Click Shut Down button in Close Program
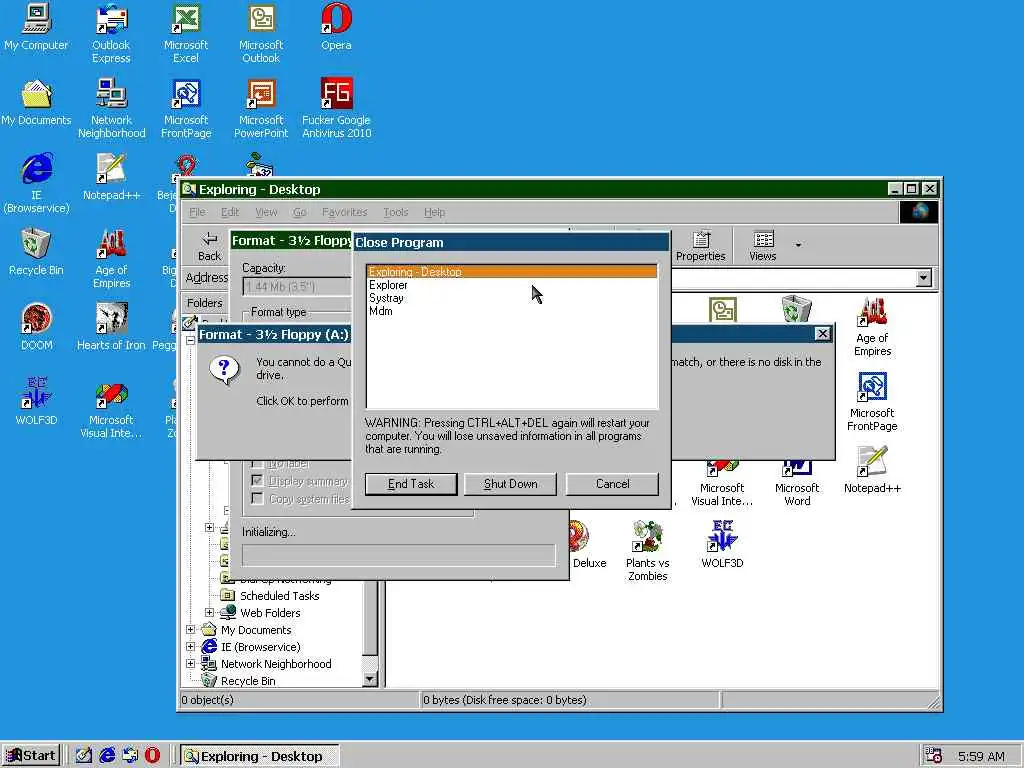 pos(511,484)
